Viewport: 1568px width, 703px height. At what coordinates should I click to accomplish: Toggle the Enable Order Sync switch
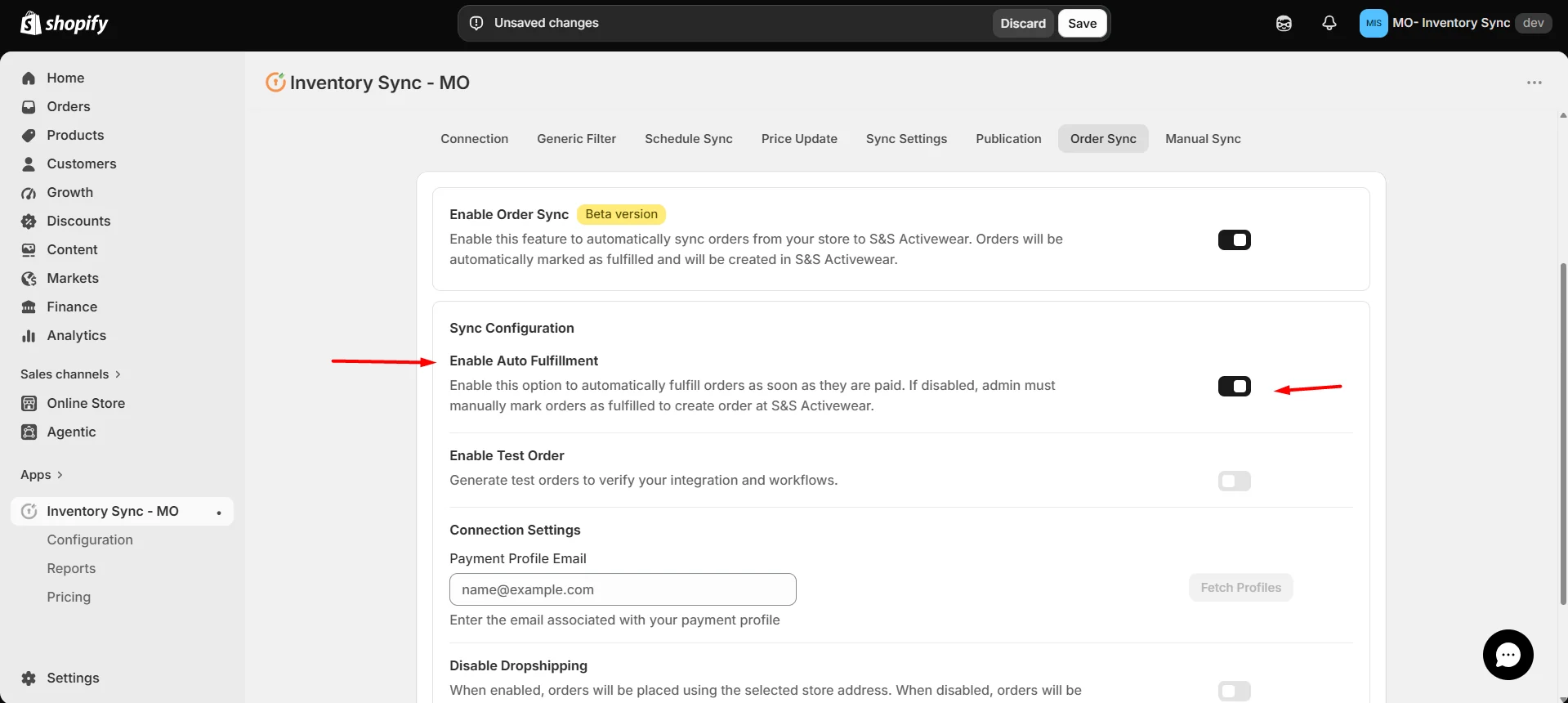[x=1234, y=240]
